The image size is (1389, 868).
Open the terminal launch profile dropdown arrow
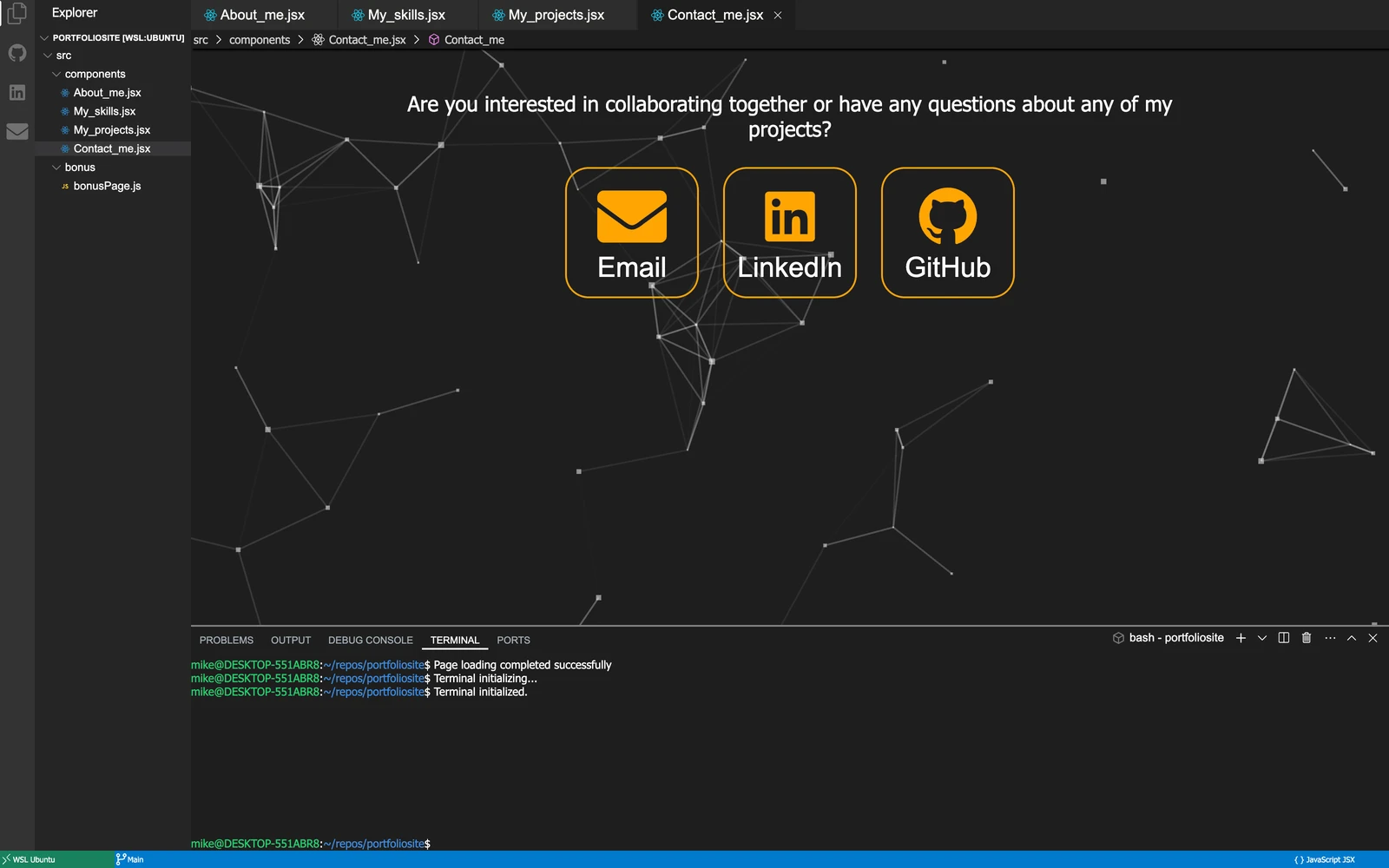click(1262, 638)
